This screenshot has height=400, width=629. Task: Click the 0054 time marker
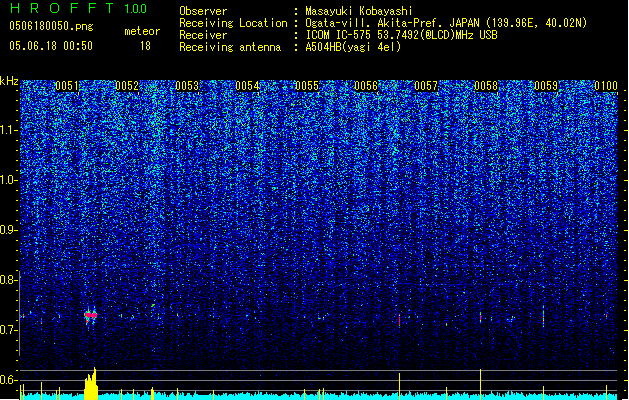point(247,86)
